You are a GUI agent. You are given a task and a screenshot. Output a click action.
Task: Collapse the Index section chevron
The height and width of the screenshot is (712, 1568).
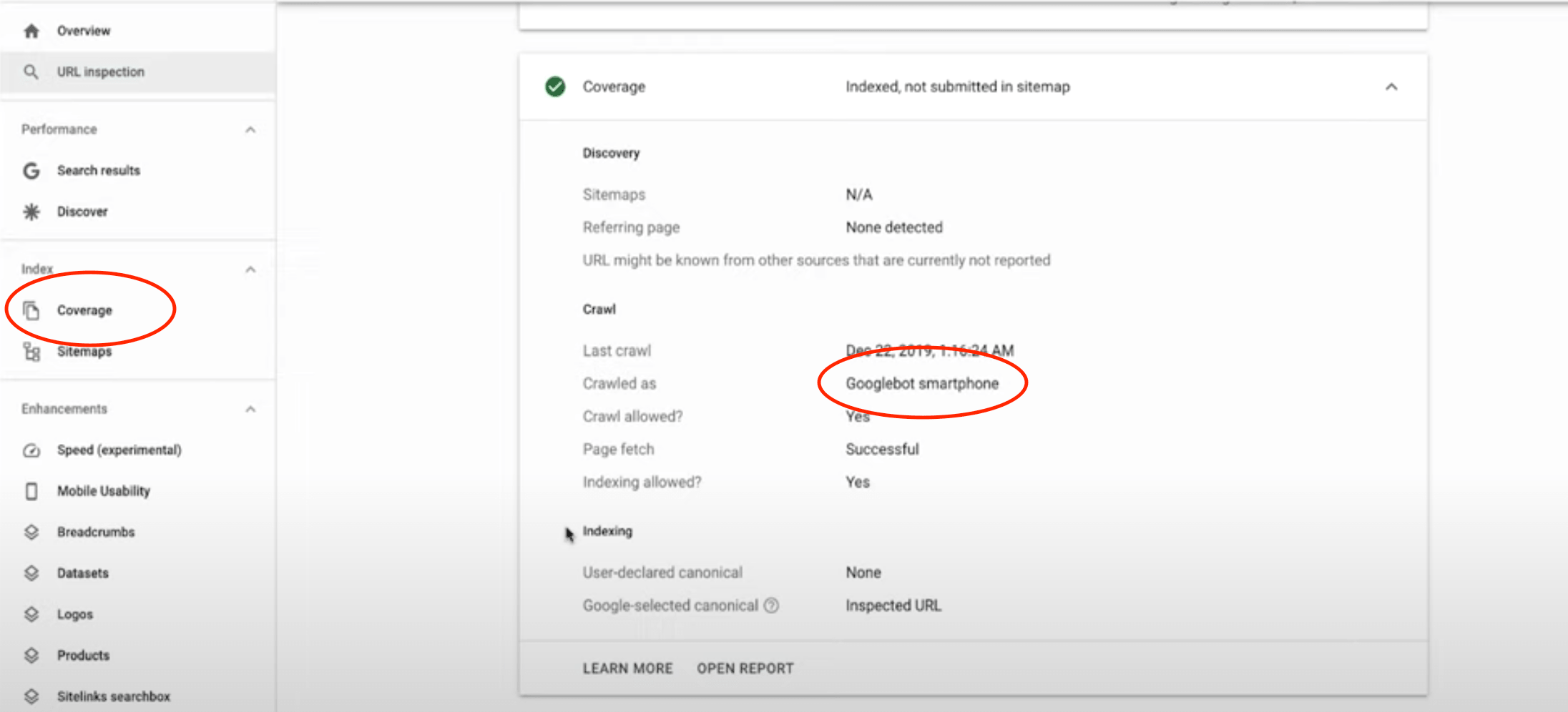pos(250,270)
